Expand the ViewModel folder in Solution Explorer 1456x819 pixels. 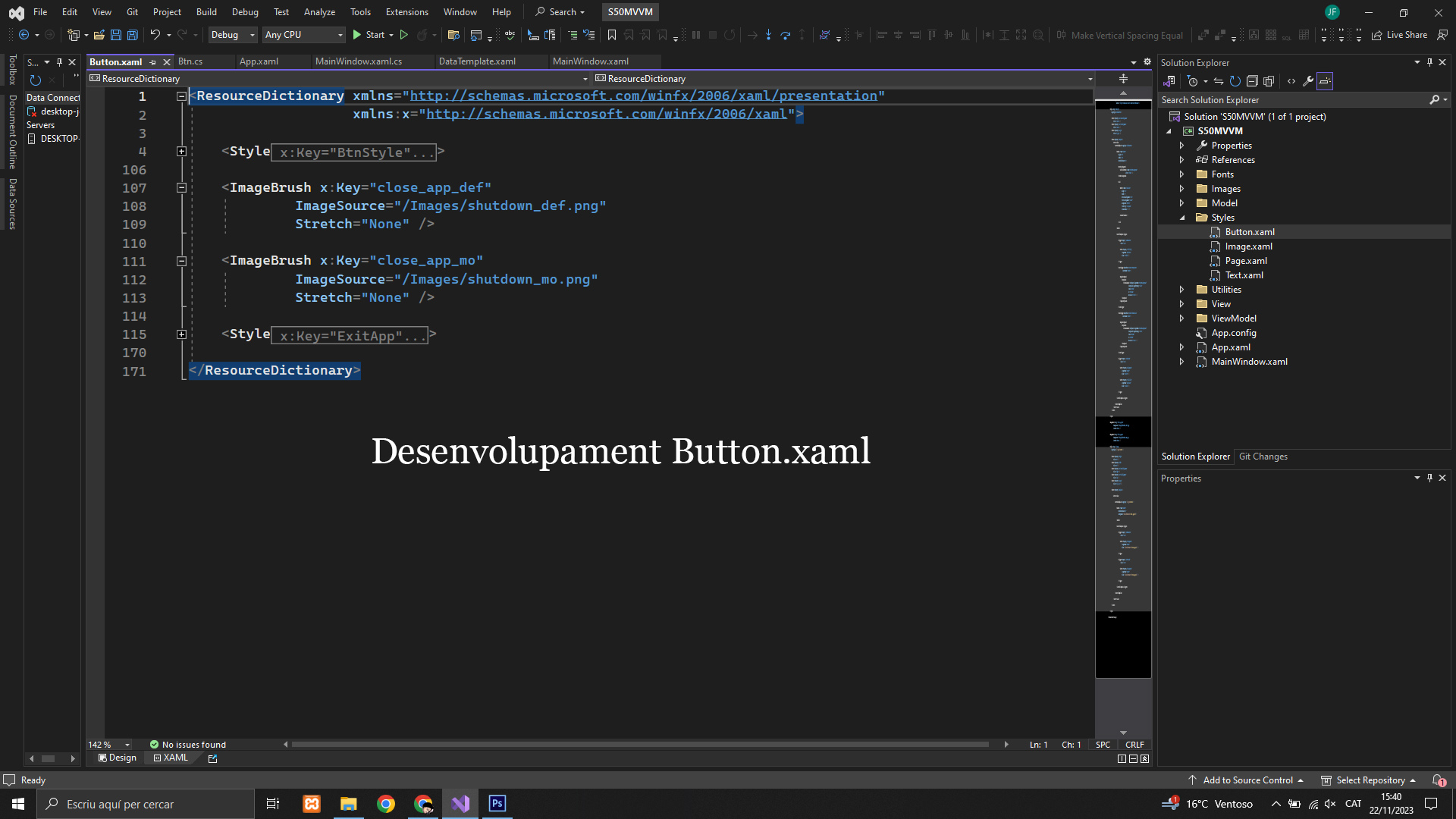pyautogui.click(x=1181, y=318)
